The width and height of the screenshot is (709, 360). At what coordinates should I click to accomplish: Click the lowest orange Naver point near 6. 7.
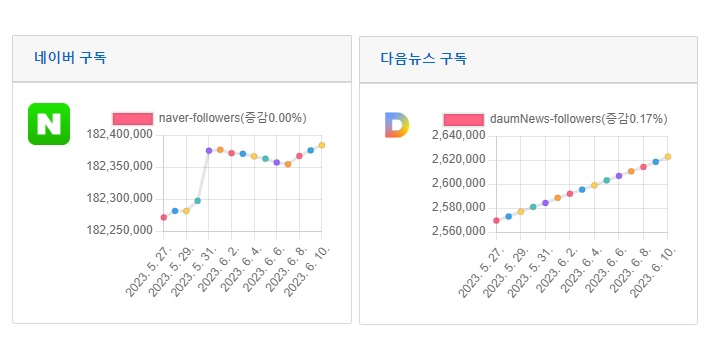pyautogui.click(x=288, y=164)
